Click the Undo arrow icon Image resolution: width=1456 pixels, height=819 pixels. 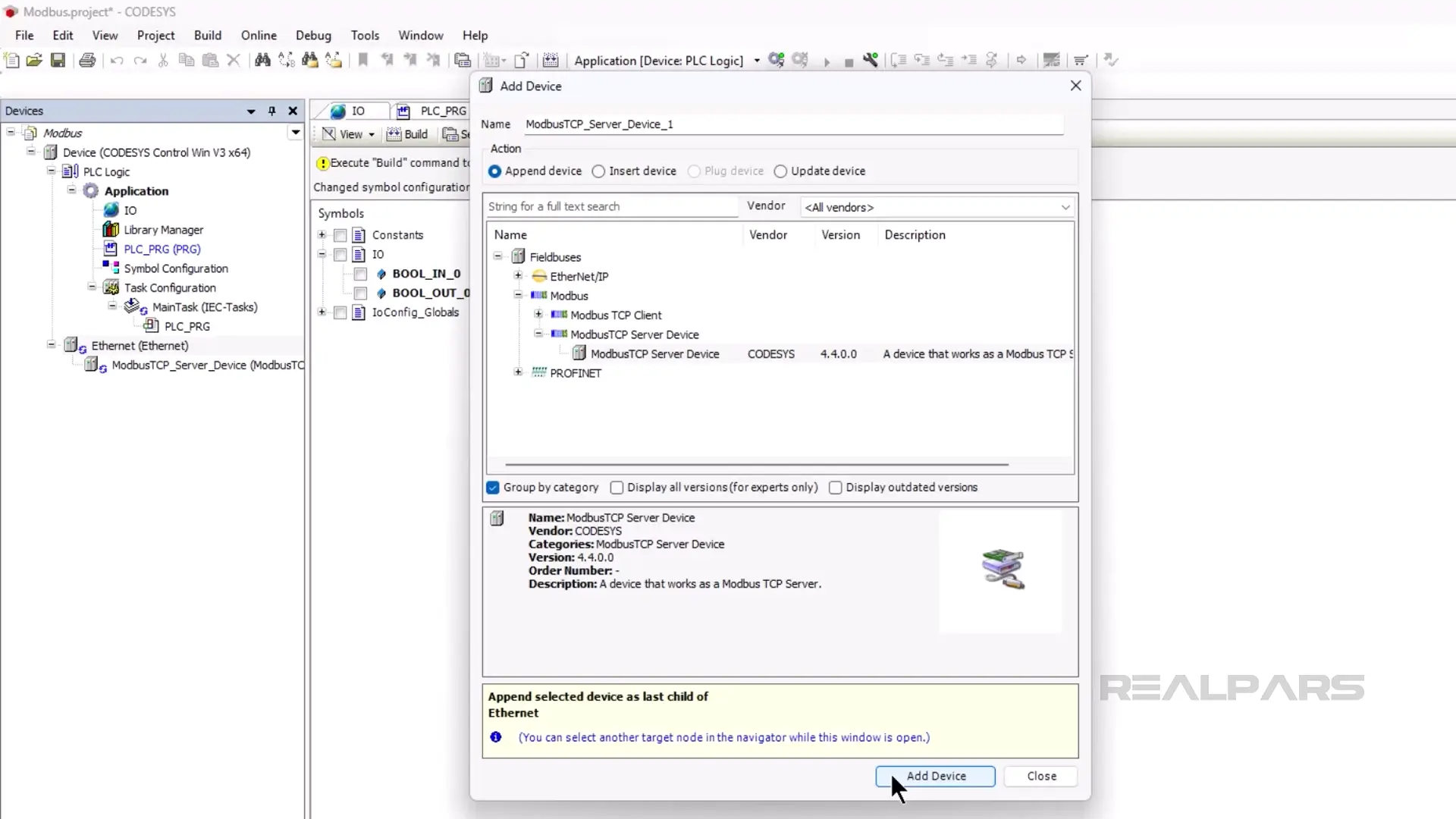117,60
